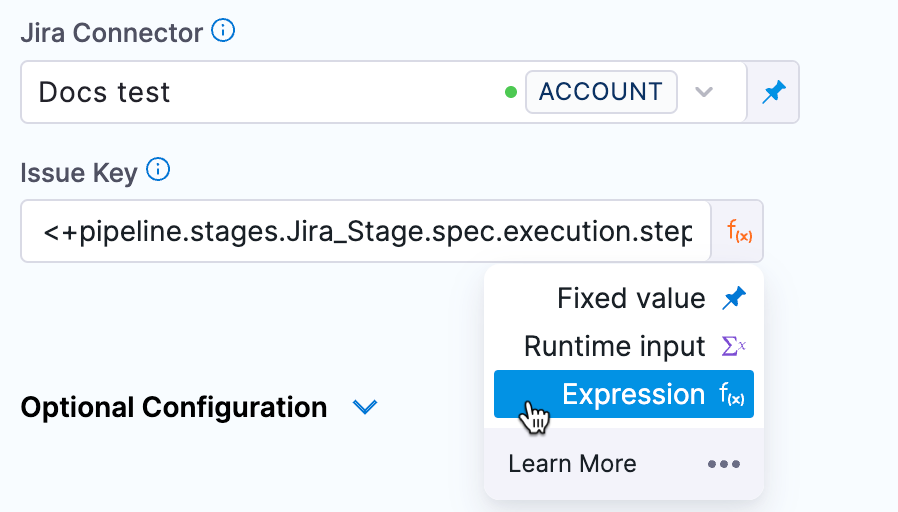Click the blue pin icon in the Fixed value row
The image size is (898, 512).
coord(734,298)
